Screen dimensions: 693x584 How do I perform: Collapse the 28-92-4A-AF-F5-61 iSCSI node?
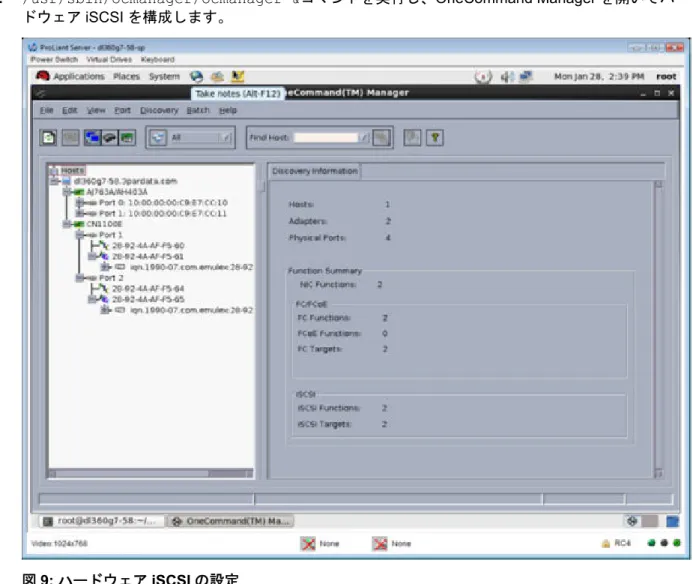[92, 256]
